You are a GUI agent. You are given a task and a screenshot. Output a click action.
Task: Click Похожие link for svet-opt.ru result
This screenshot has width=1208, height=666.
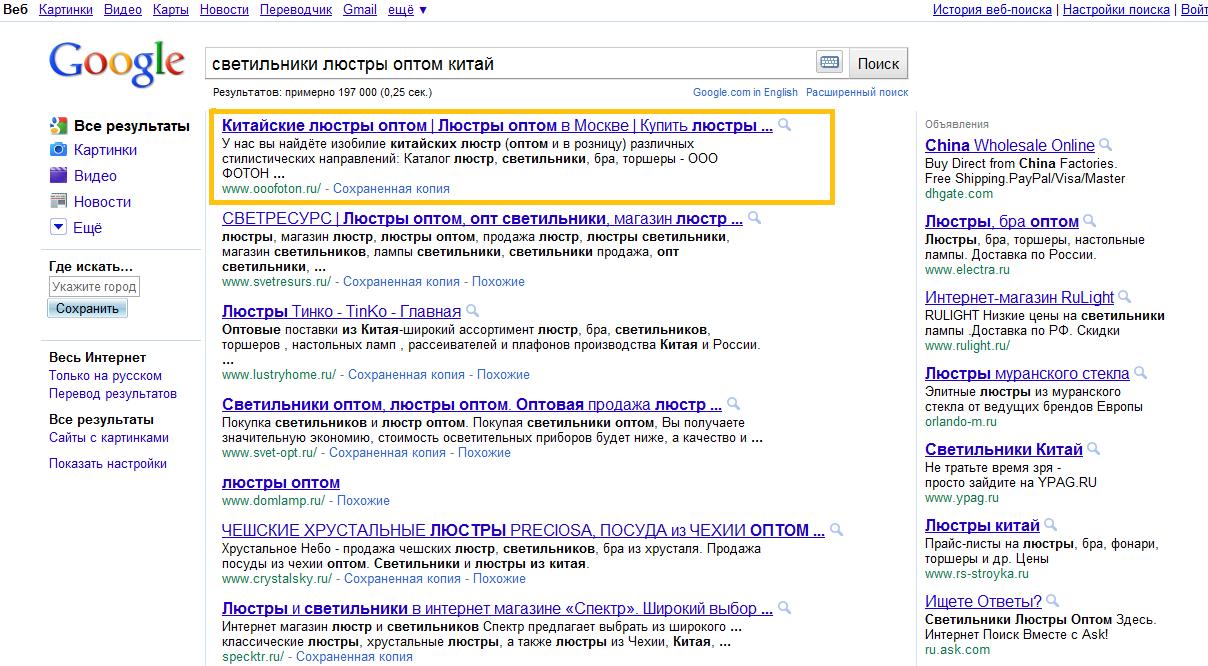[484, 453]
